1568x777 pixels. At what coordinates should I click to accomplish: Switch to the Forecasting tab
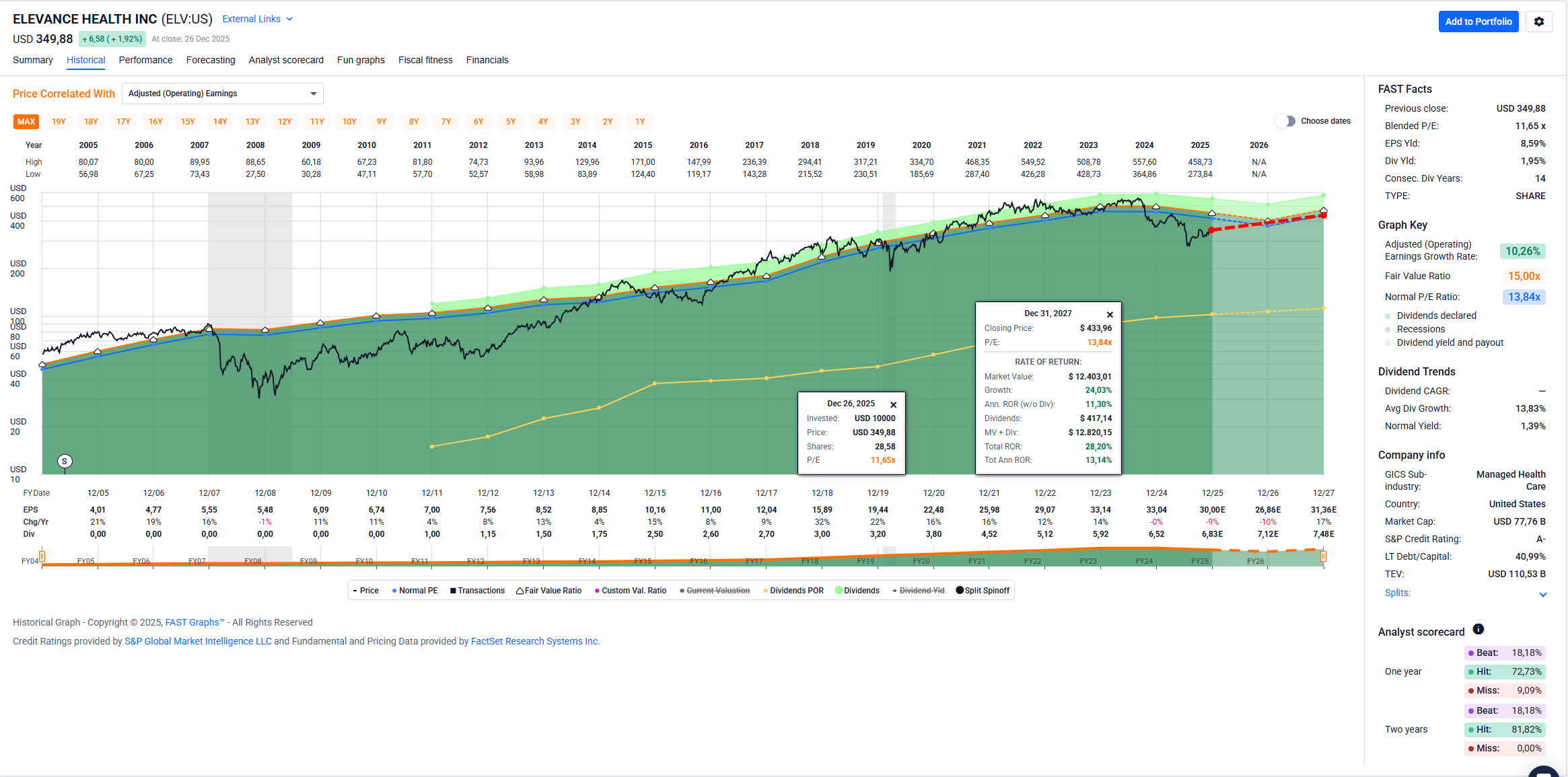[211, 60]
